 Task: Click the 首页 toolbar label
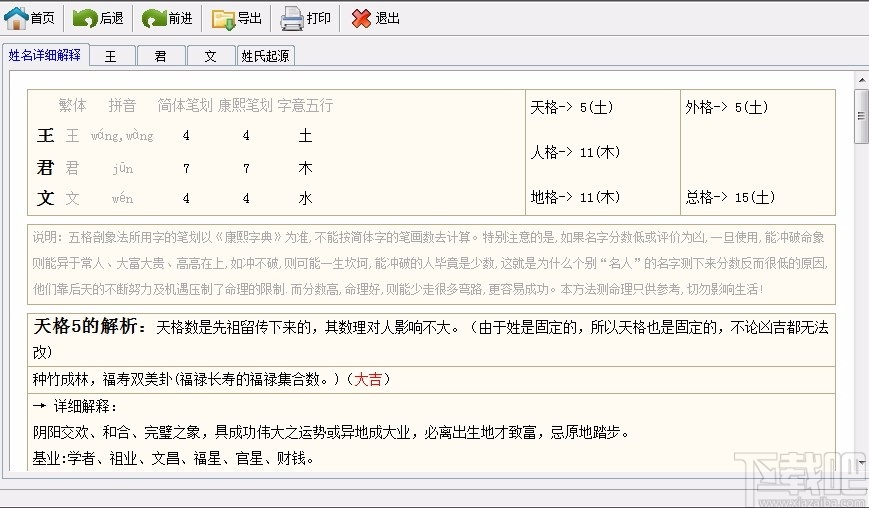tap(43, 18)
